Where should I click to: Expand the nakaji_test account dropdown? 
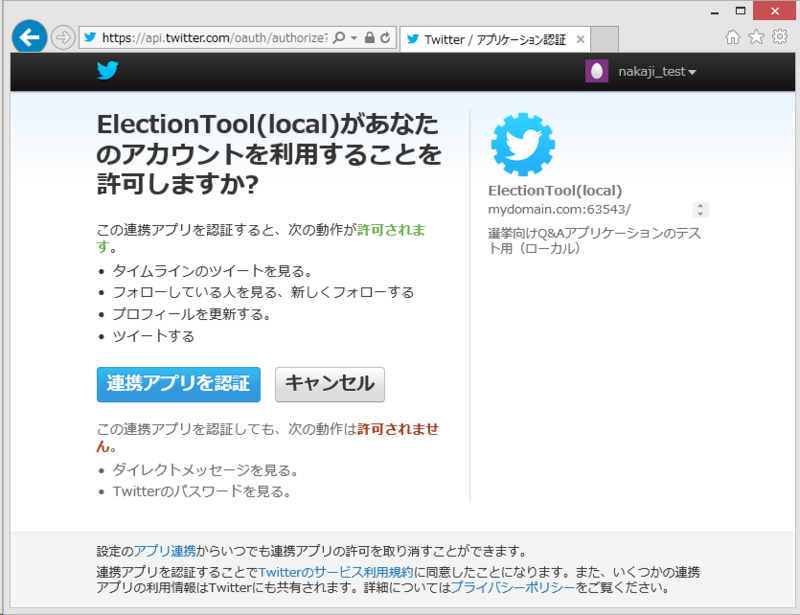[x=657, y=72]
